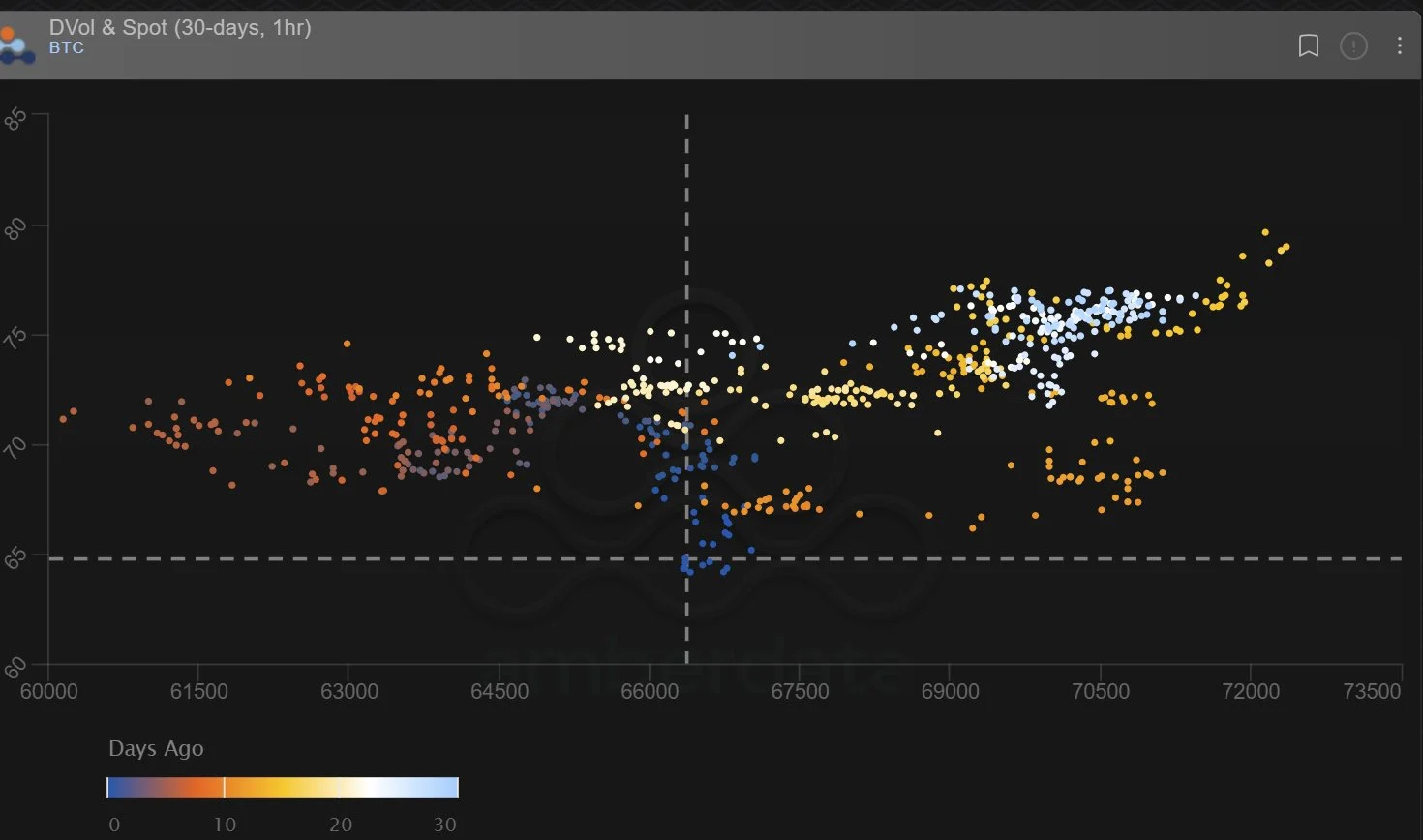Click the legend's 30 days tick label
The image size is (1423, 840).
444,825
